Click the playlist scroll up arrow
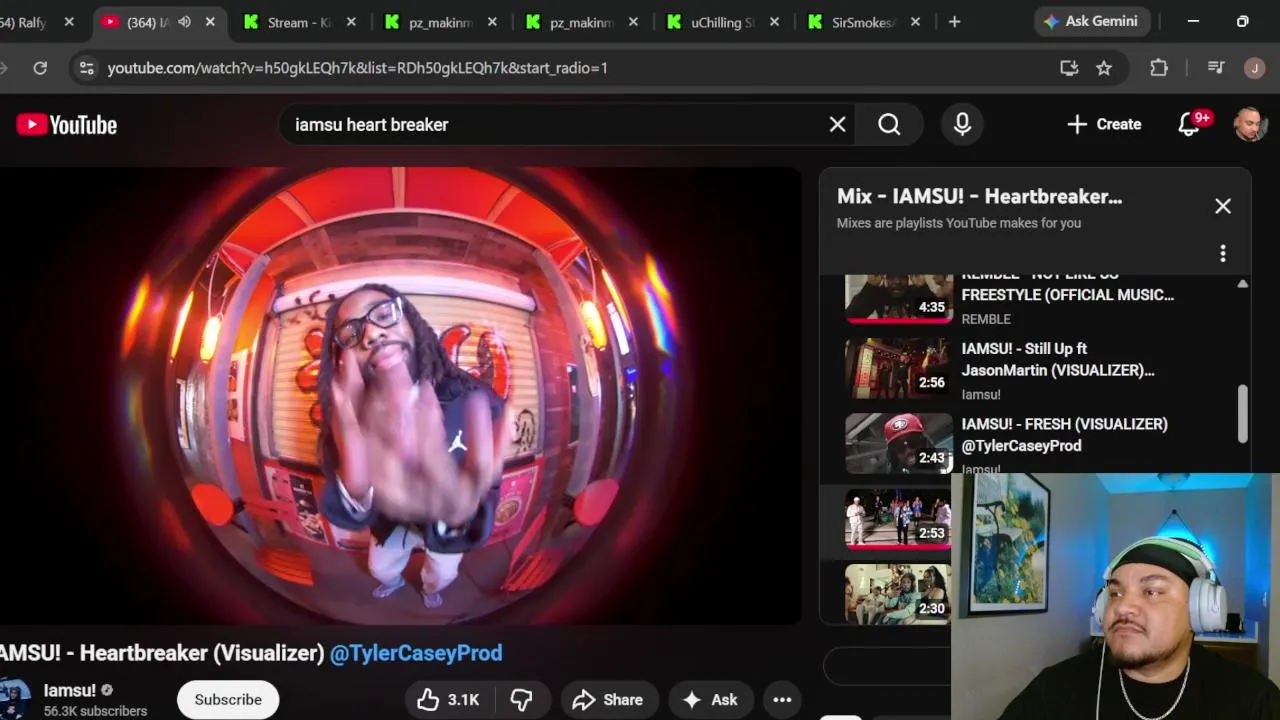1280x720 pixels. point(1242,284)
